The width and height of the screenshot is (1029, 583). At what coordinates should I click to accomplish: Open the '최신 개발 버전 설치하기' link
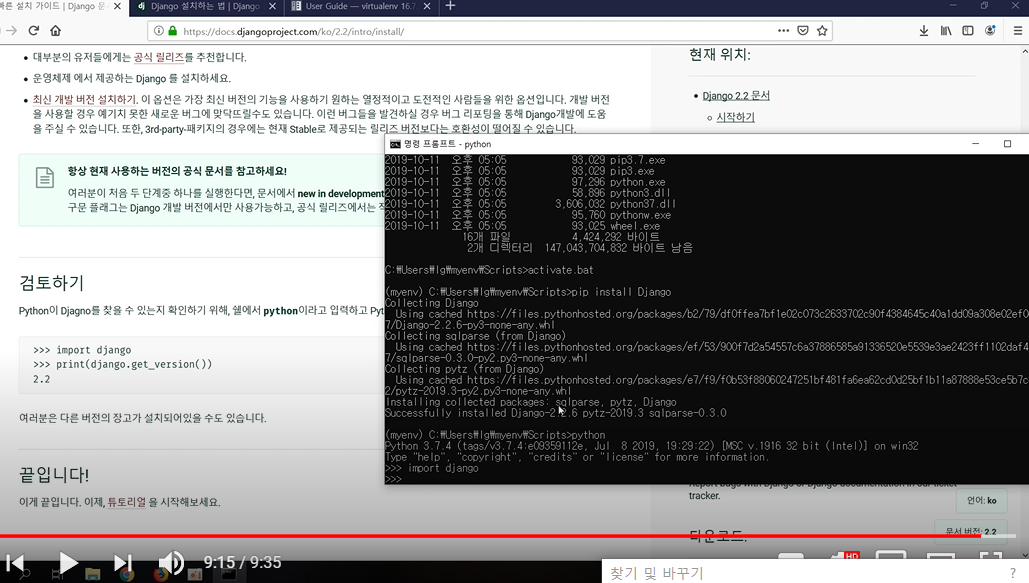coord(85,99)
